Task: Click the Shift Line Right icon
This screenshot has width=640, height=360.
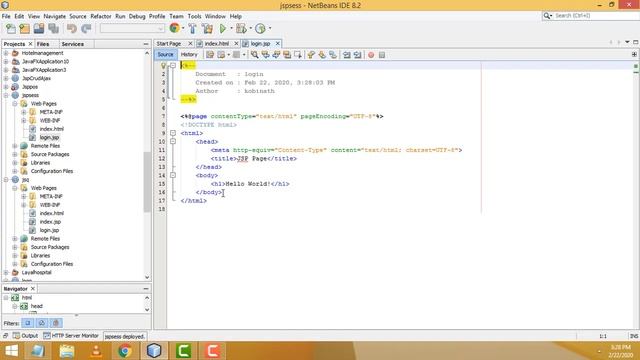Action: (x=358, y=55)
